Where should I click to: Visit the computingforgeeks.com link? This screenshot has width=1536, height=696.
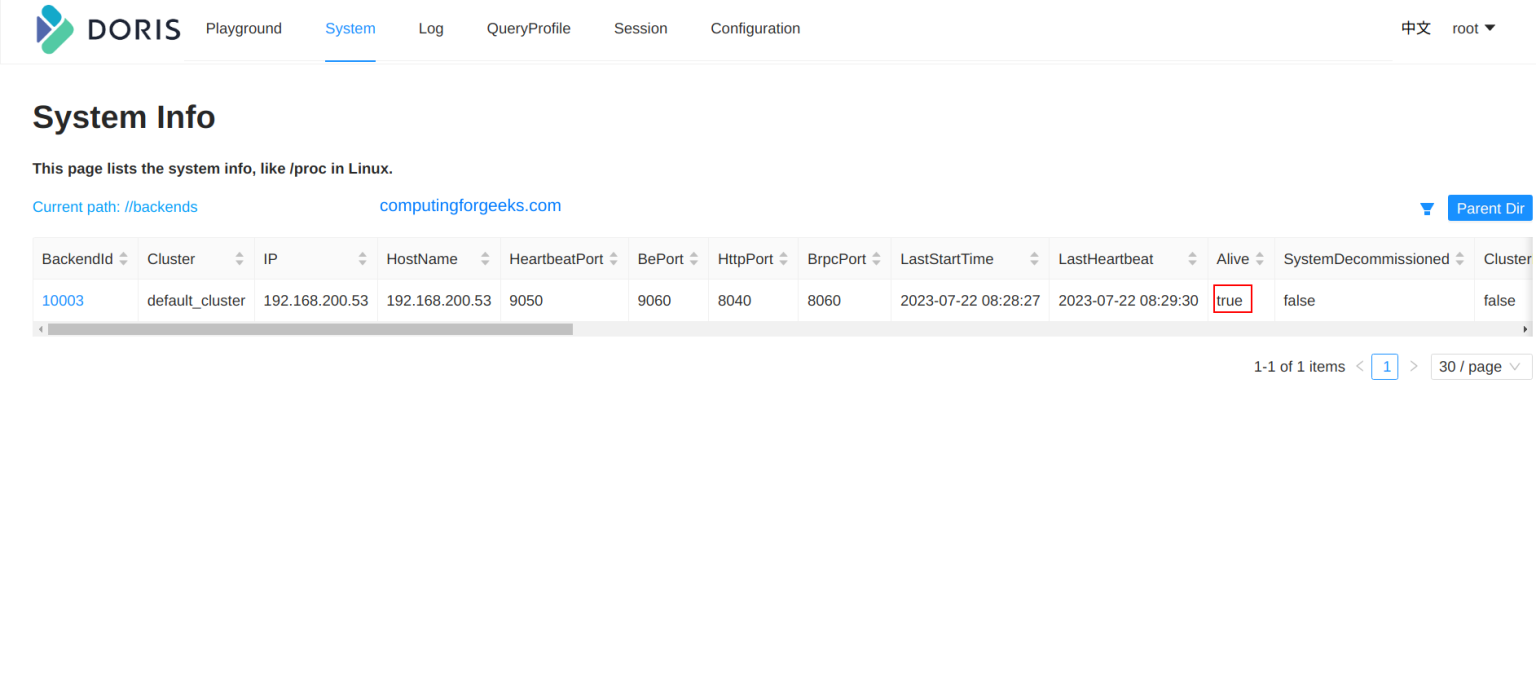(x=470, y=205)
